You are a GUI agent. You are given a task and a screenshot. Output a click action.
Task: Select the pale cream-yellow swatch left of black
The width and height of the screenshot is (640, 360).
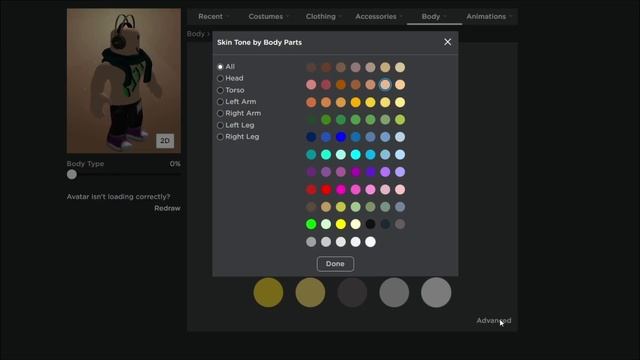356,224
